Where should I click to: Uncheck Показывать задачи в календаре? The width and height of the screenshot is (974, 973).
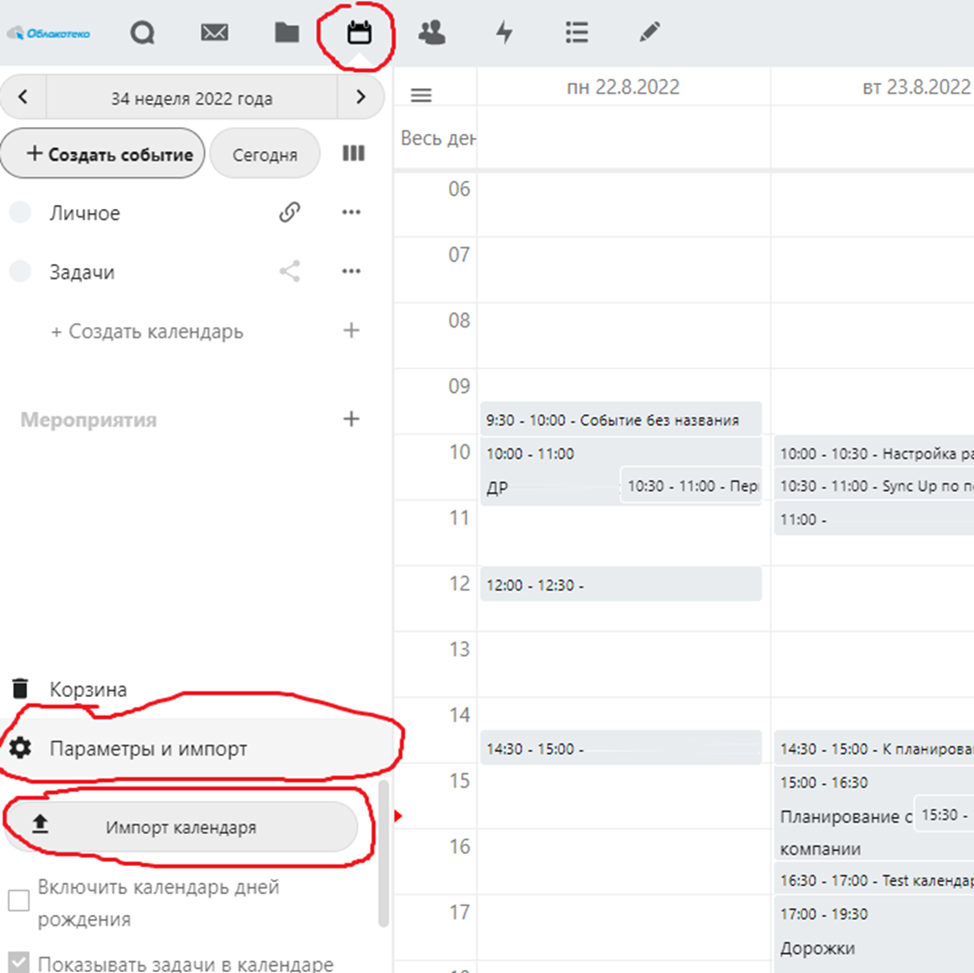19,963
